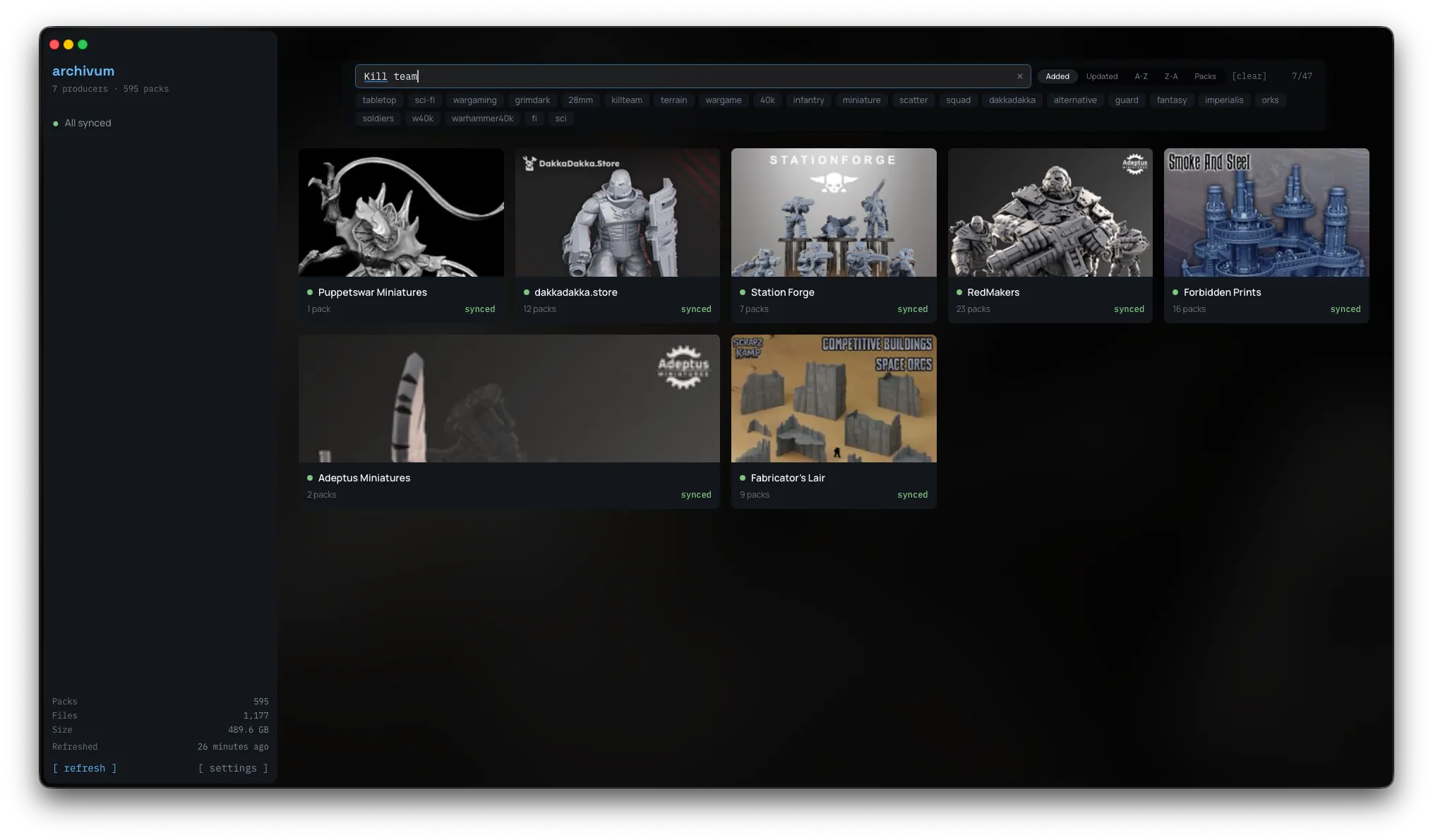Clear the search field using the X icon
The height and width of the screenshot is (840, 1433).
[1019, 76]
